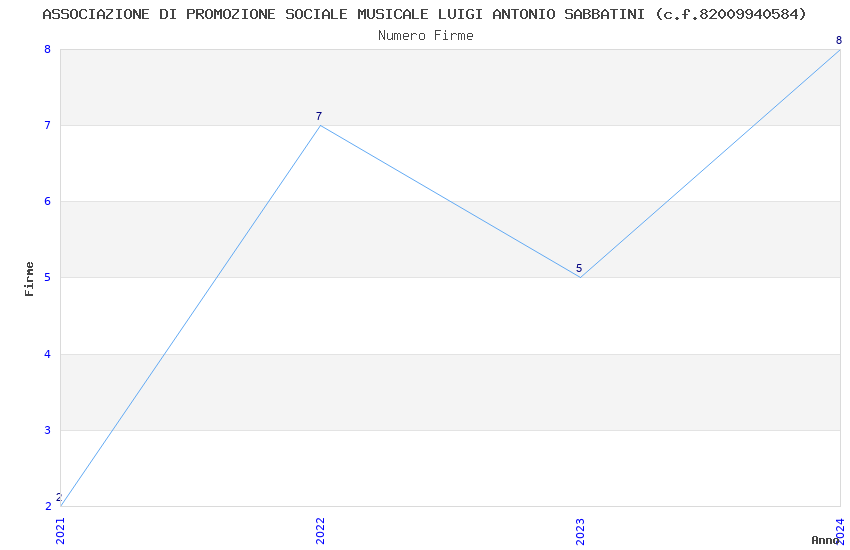Click the 2024 year label on x-axis
This screenshot has height=550, width=850.
click(840, 528)
